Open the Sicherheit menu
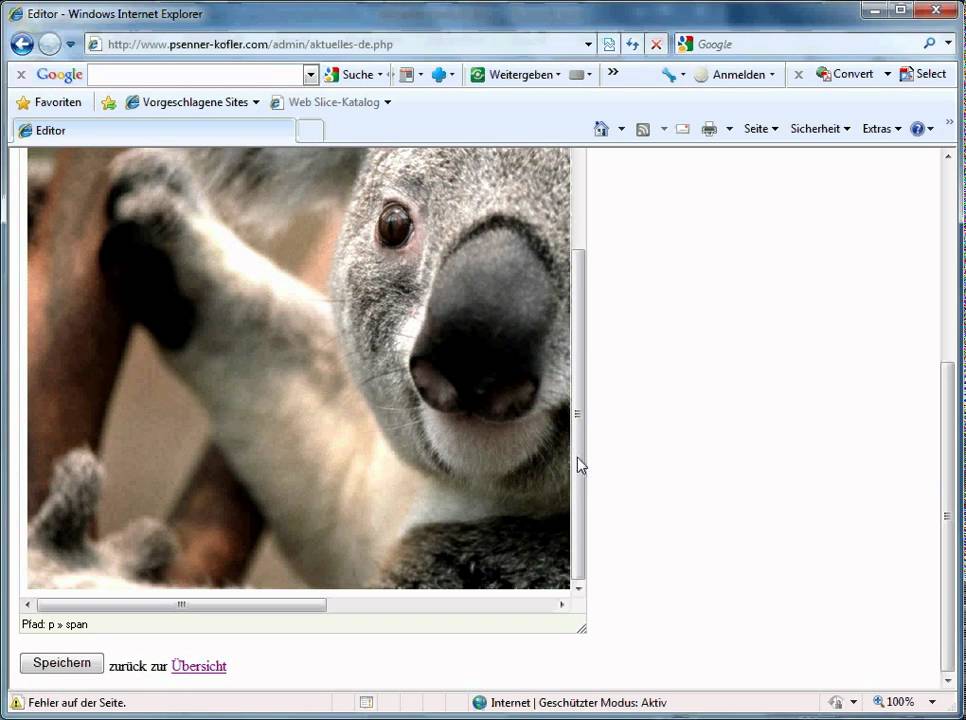Image resolution: width=966 pixels, height=720 pixels. point(820,129)
